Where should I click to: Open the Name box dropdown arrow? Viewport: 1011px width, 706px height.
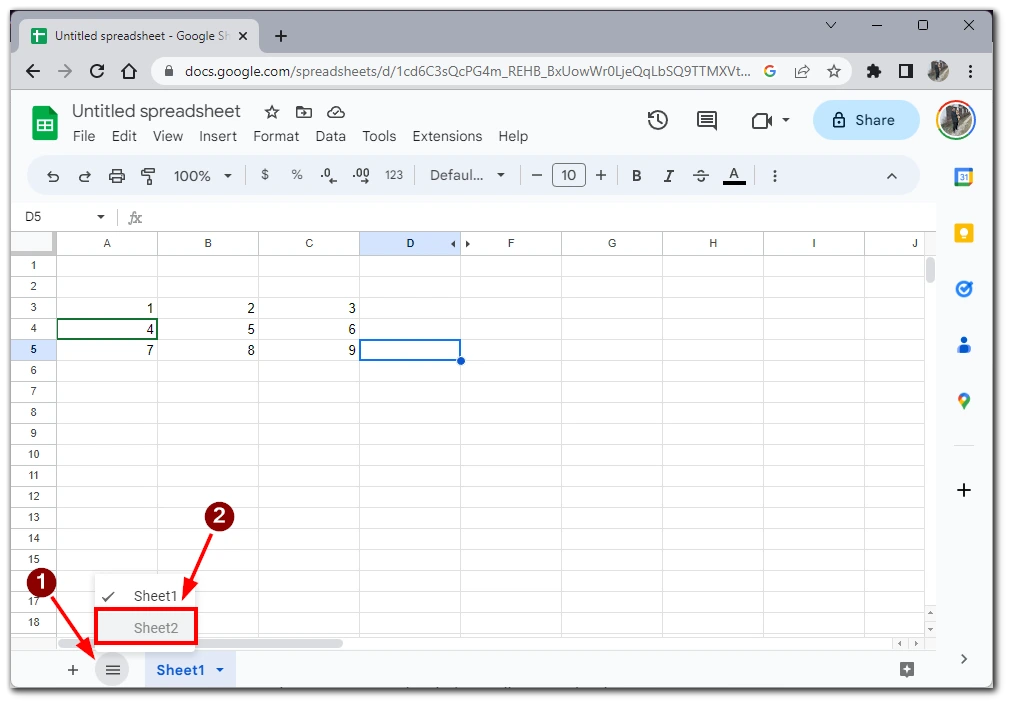[x=101, y=217]
